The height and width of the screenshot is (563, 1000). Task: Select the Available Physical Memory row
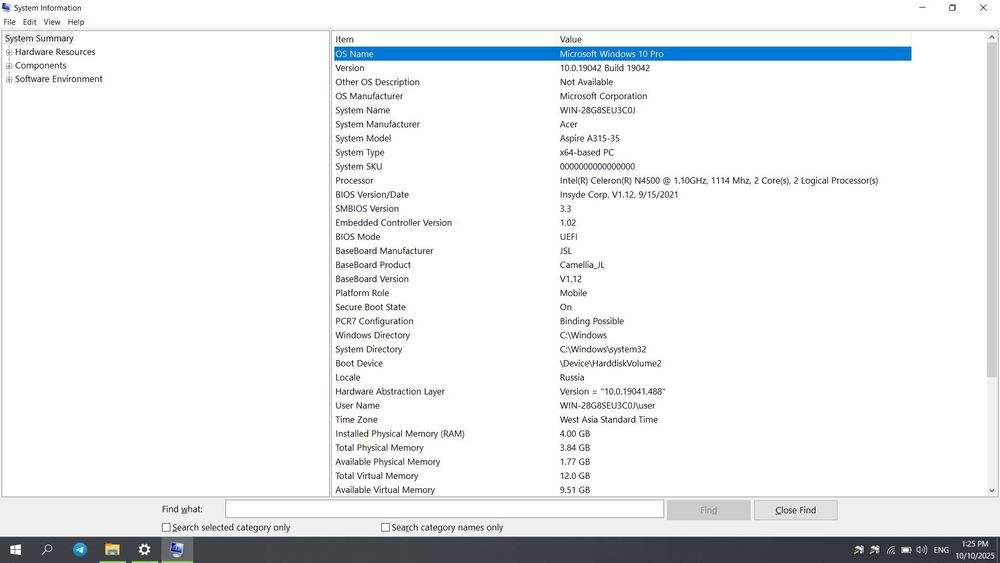[622, 462]
